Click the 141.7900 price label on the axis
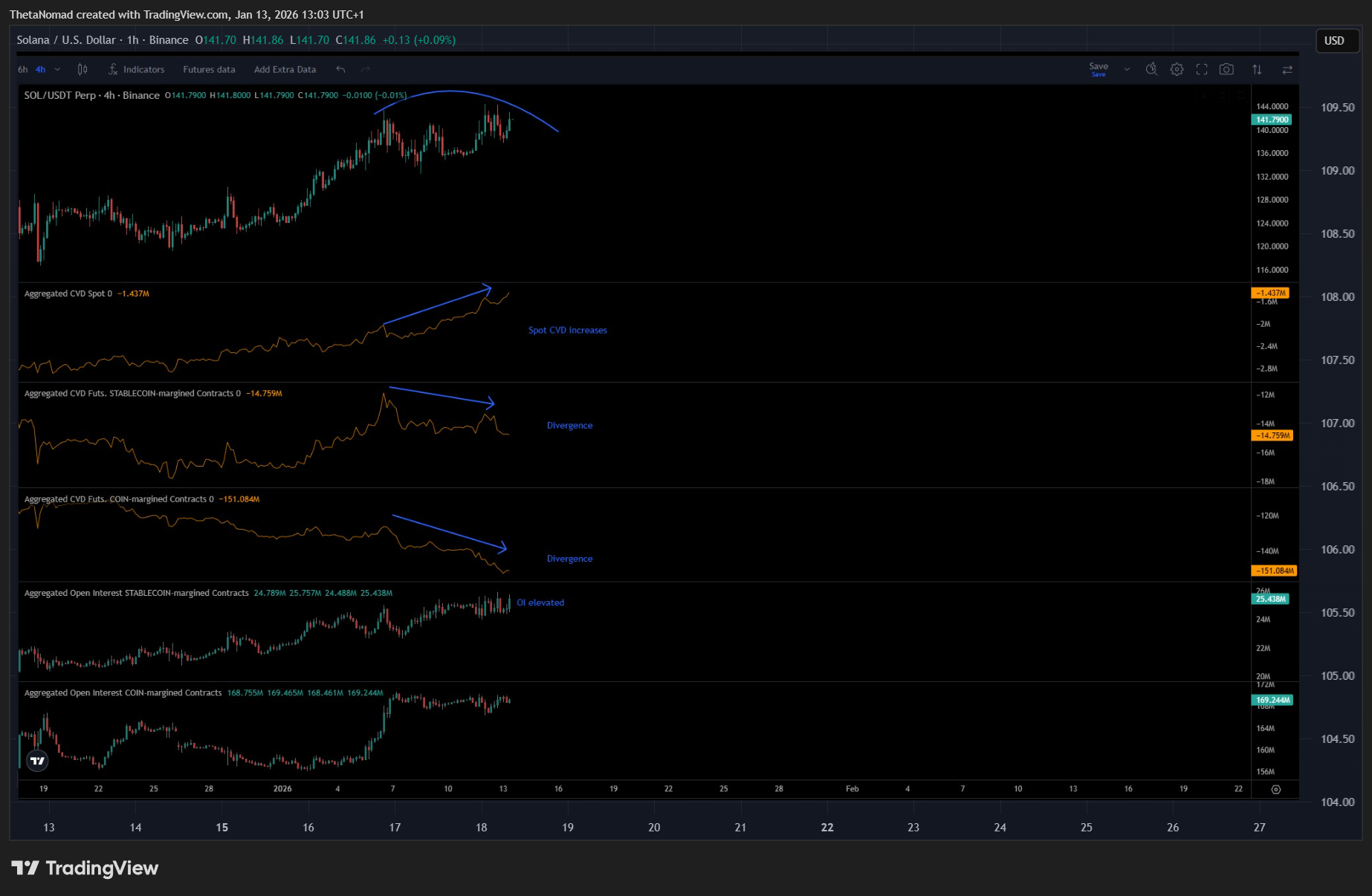Image resolution: width=1372 pixels, height=896 pixels. (1272, 120)
